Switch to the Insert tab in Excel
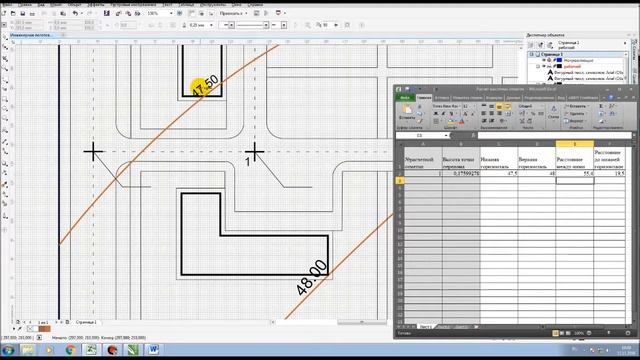The image size is (640, 360). (x=442, y=98)
